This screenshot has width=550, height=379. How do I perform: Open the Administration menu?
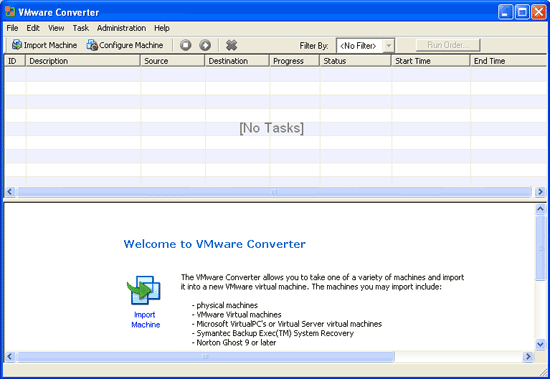coord(121,28)
